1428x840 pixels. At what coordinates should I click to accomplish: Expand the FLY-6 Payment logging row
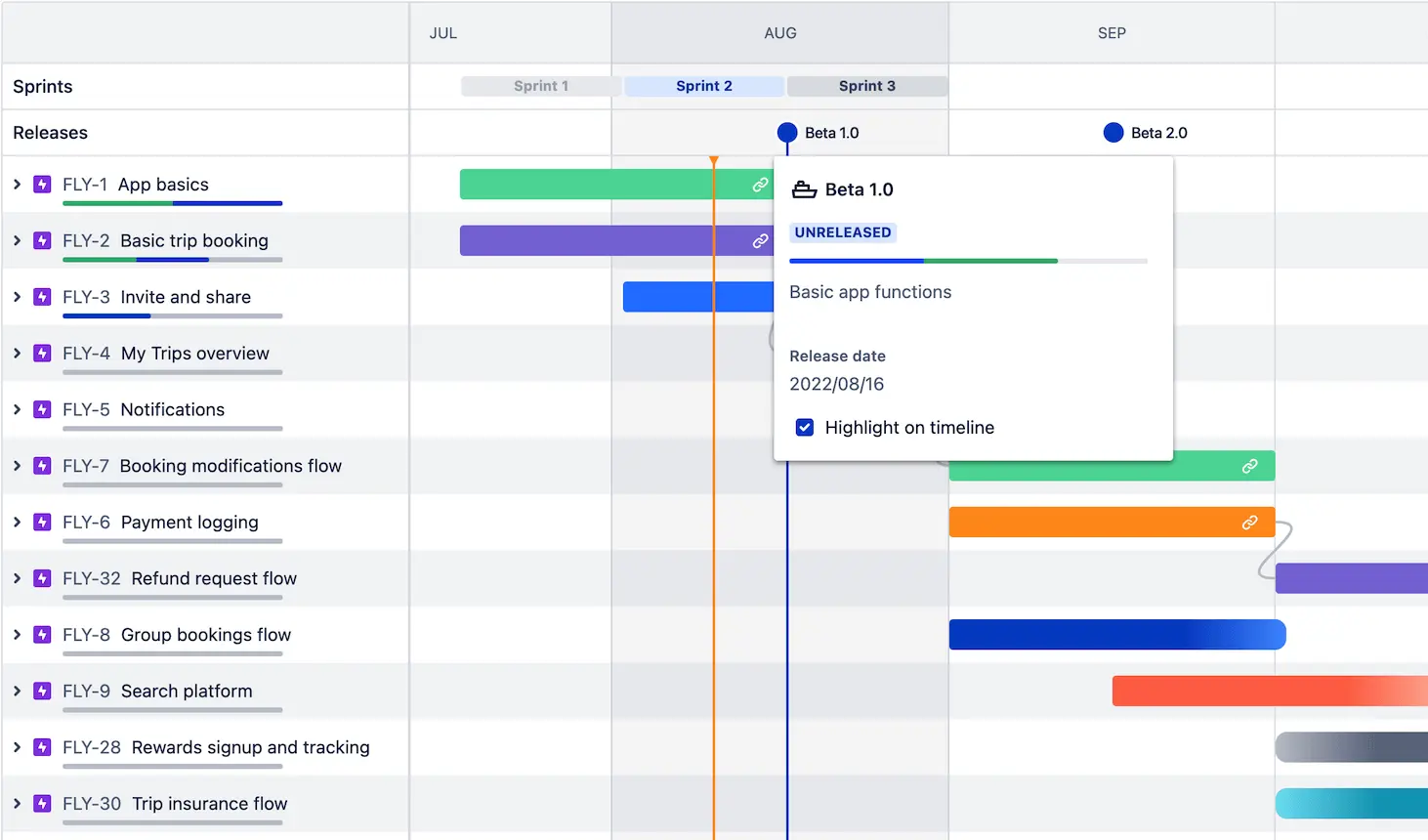coord(17,522)
